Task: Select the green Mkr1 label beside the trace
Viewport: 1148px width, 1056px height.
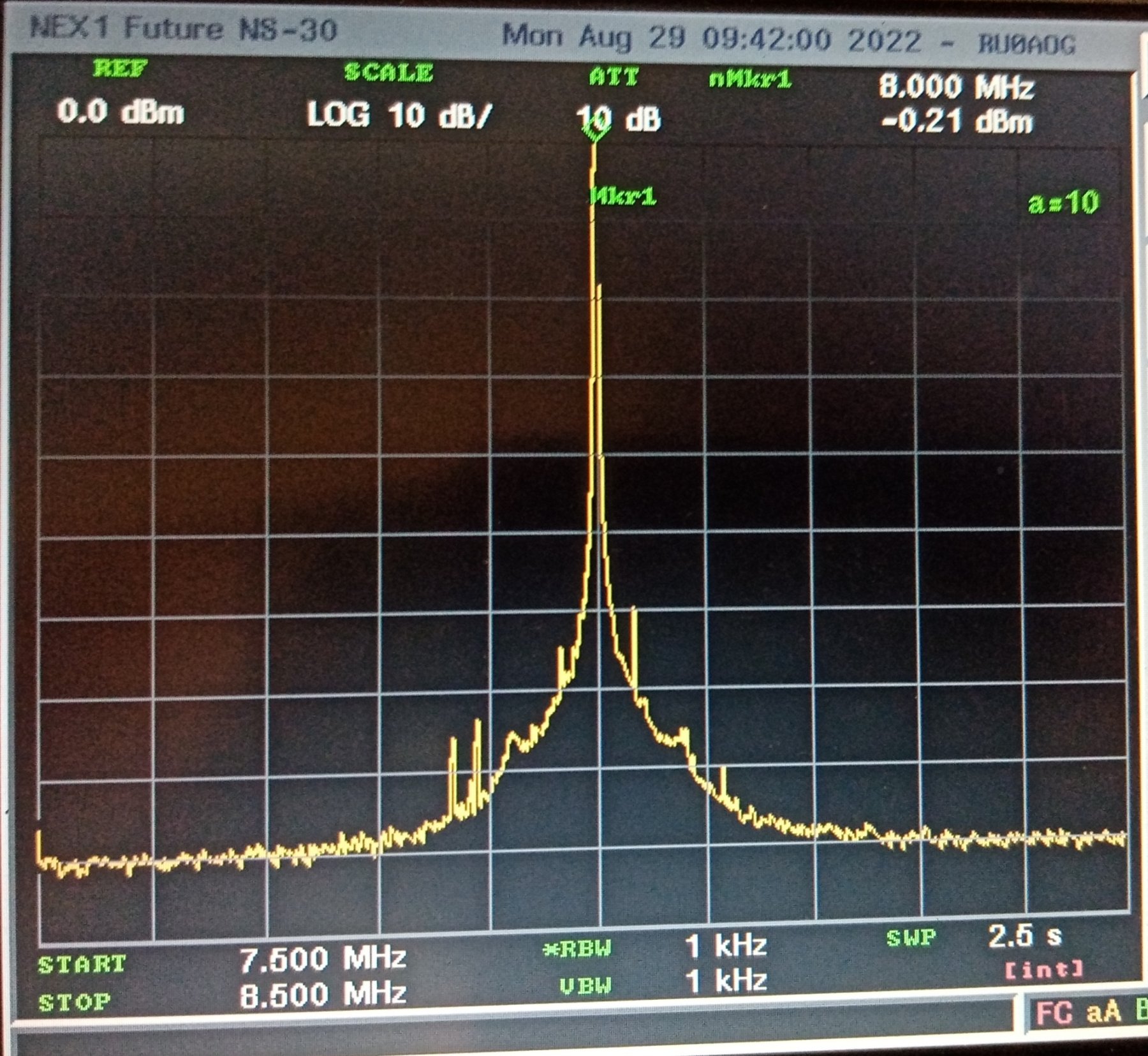Action: pos(624,197)
